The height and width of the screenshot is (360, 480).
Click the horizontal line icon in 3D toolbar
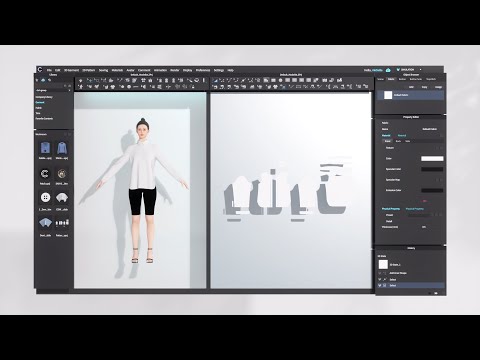pos(136,87)
